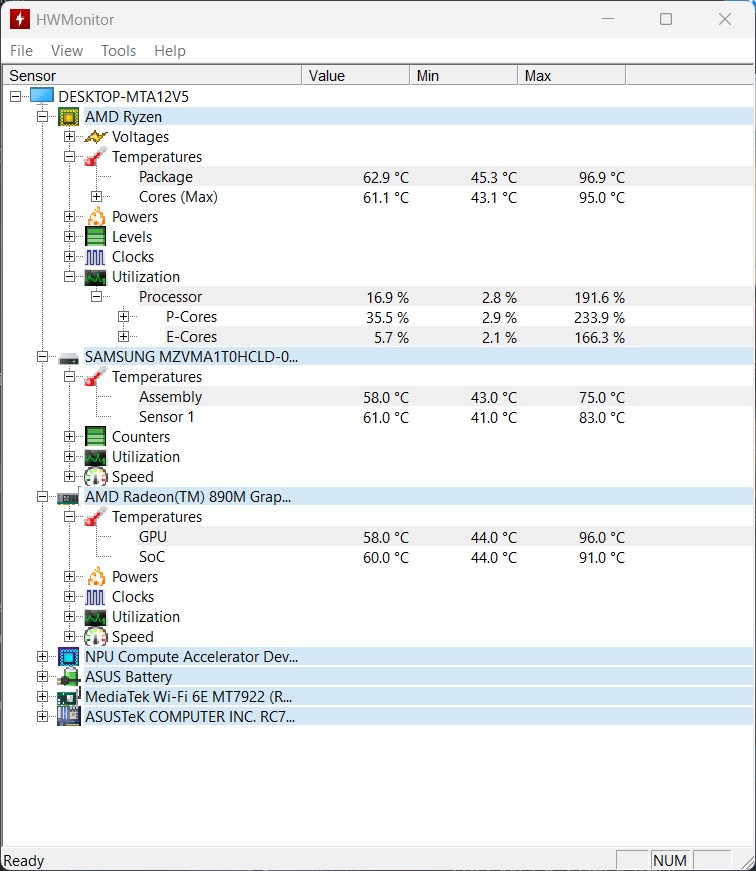Open the File menu
The image size is (756, 871).
(22, 51)
